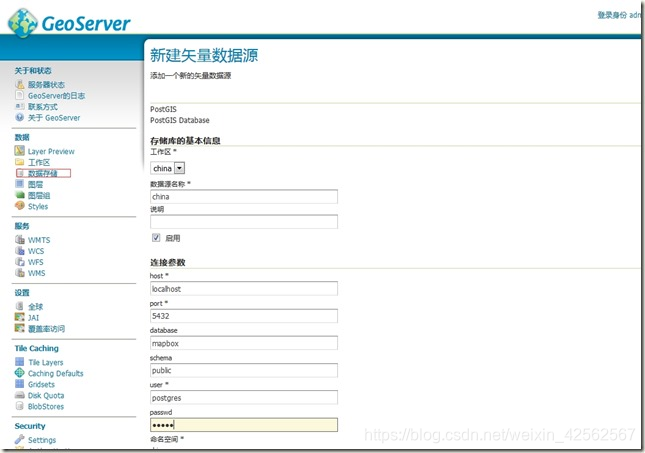Open WMS service settings link
The width and height of the screenshot is (645, 453).
[37, 273]
